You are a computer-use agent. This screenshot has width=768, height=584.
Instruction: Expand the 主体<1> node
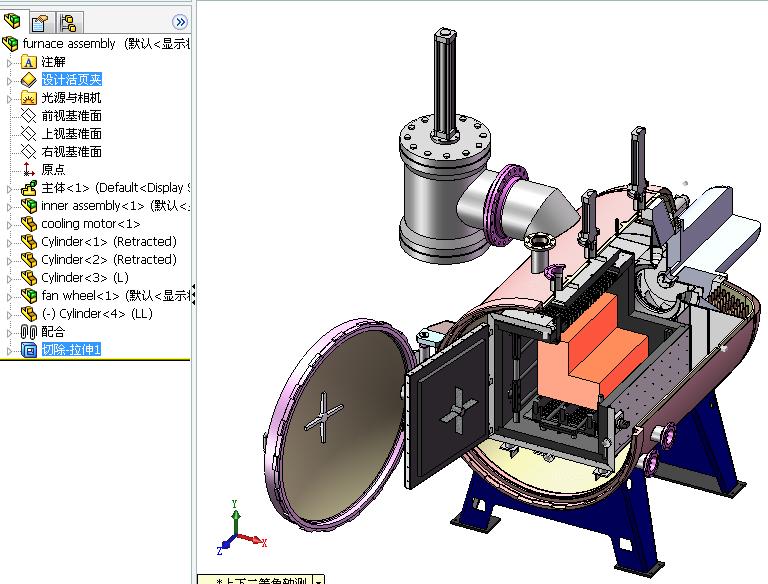pos(9,189)
